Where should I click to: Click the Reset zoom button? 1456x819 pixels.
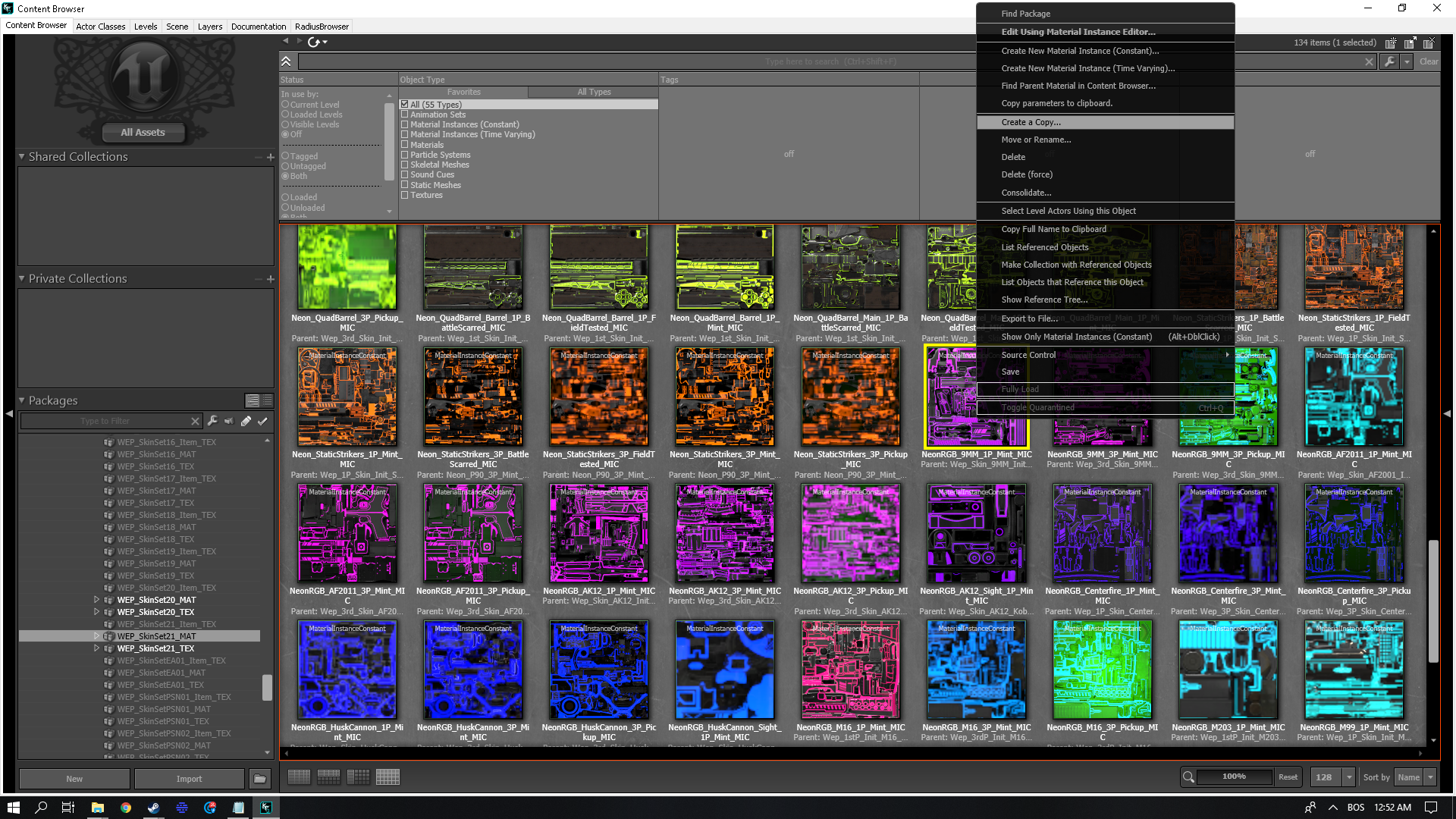pyautogui.click(x=1288, y=777)
